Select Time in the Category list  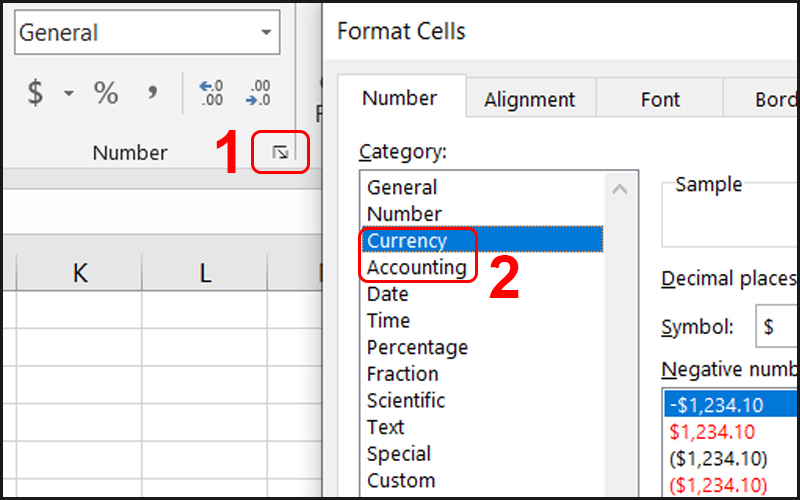tap(482, 320)
